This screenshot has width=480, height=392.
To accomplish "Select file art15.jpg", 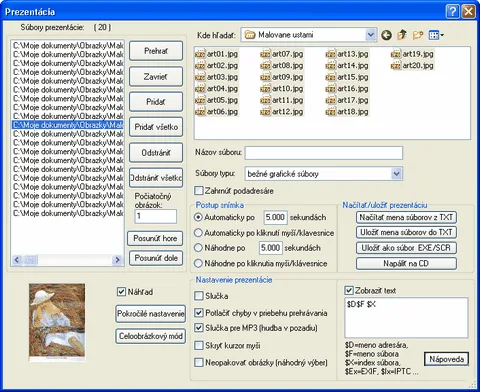I will point(347,77).
